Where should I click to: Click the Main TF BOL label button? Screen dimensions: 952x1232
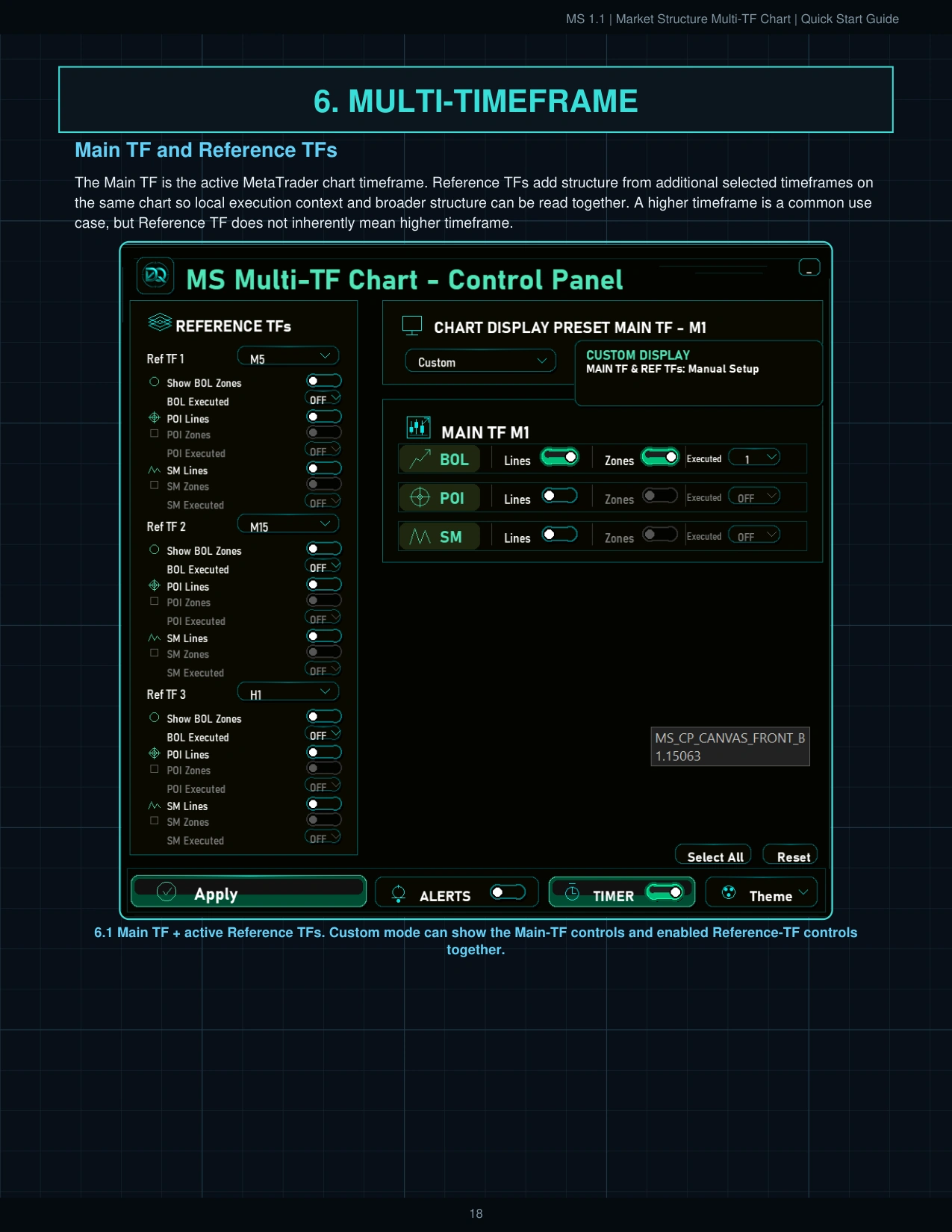pyautogui.click(x=439, y=459)
